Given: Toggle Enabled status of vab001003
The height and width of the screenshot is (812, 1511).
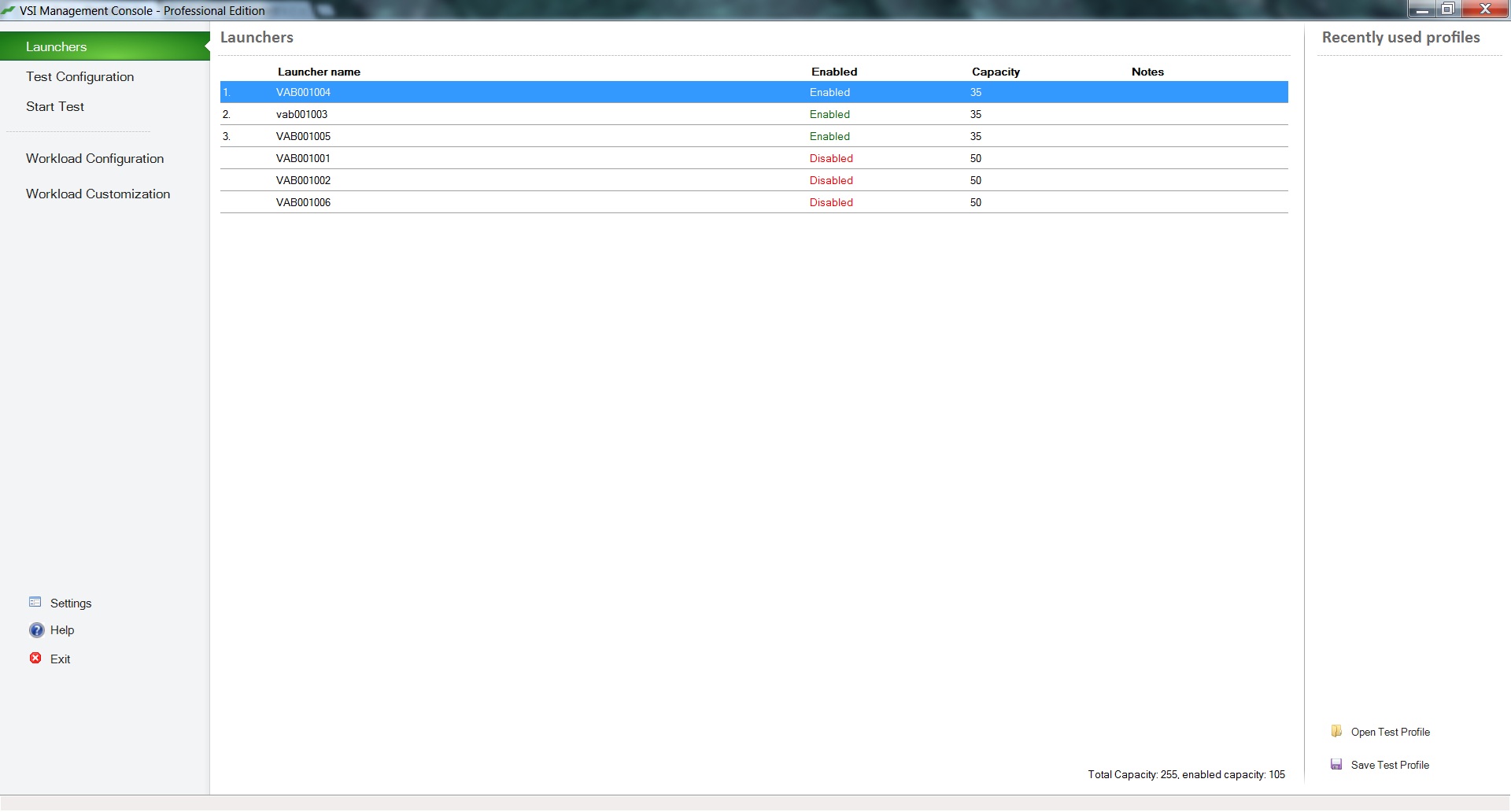Looking at the screenshot, I should pyautogui.click(x=829, y=115).
